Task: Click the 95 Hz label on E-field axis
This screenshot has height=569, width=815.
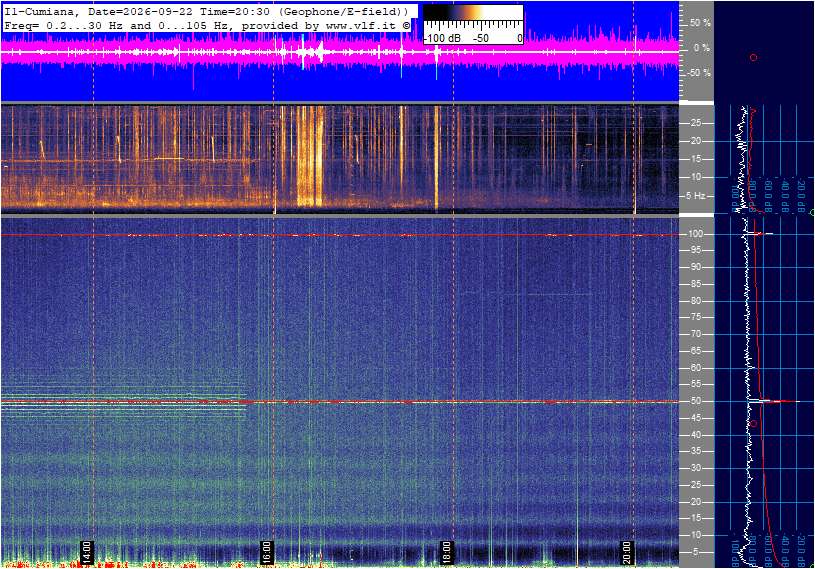Action: tap(695, 250)
